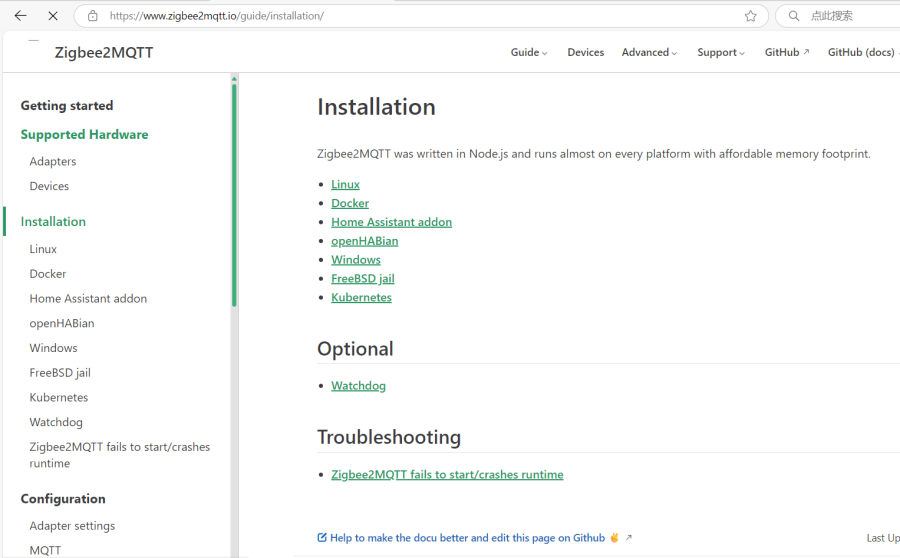Follow the Docker link in content
The image size is (900, 558).
click(x=350, y=203)
